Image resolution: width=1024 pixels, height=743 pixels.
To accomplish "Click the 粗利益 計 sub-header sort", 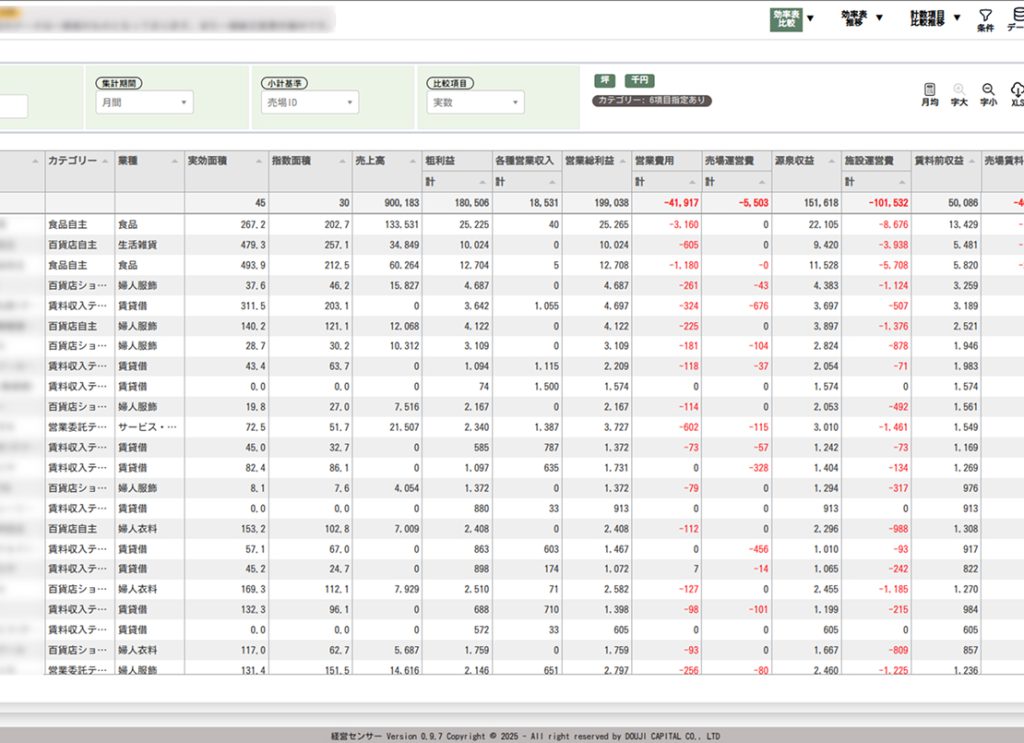I will (483, 182).
